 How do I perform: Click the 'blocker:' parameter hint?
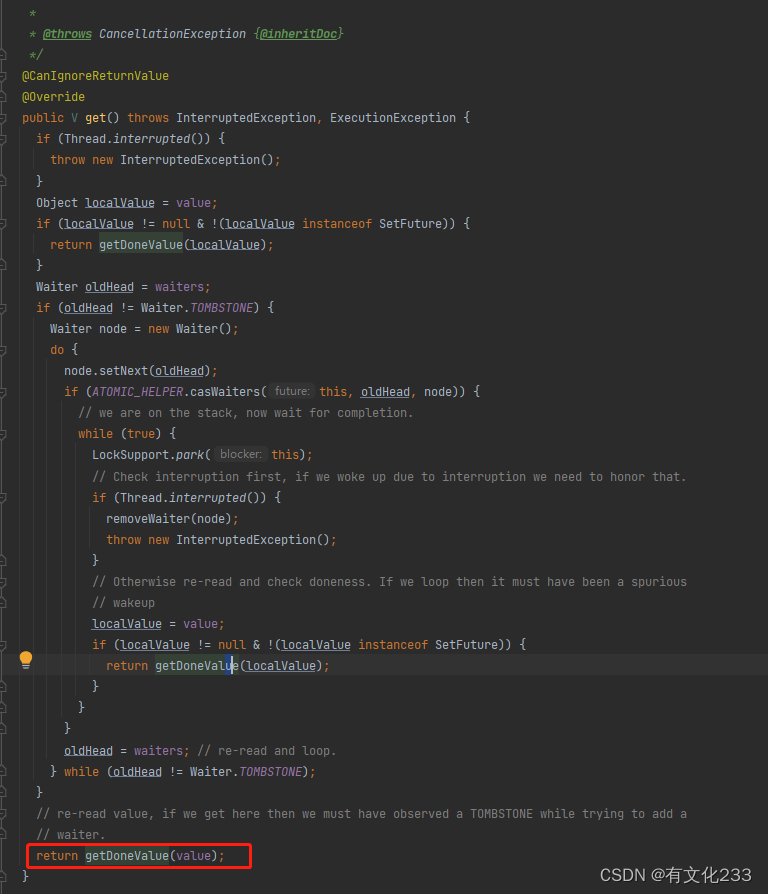click(x=241, y=454)
